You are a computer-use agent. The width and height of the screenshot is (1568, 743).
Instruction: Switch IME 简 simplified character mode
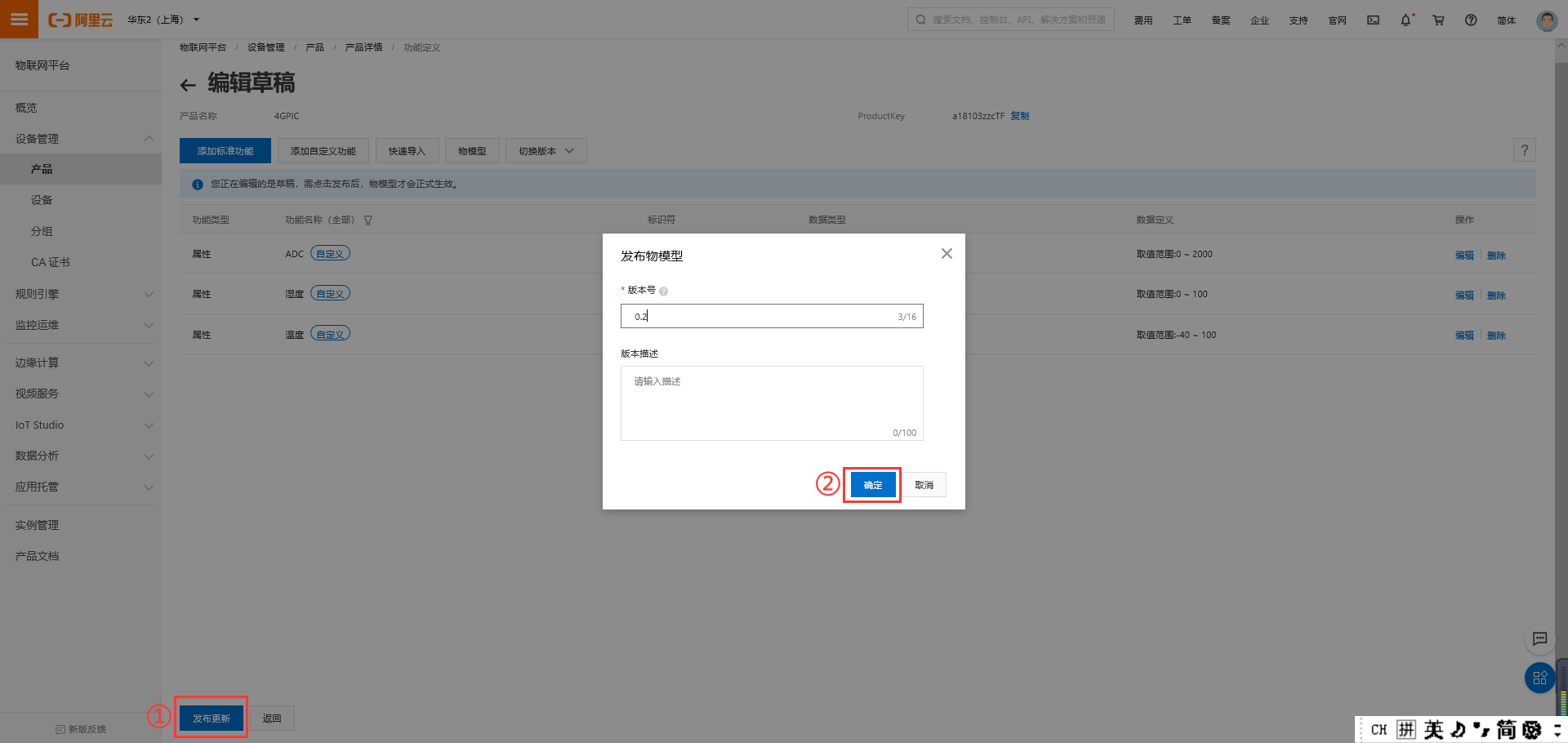click(x=1507, y=729)
